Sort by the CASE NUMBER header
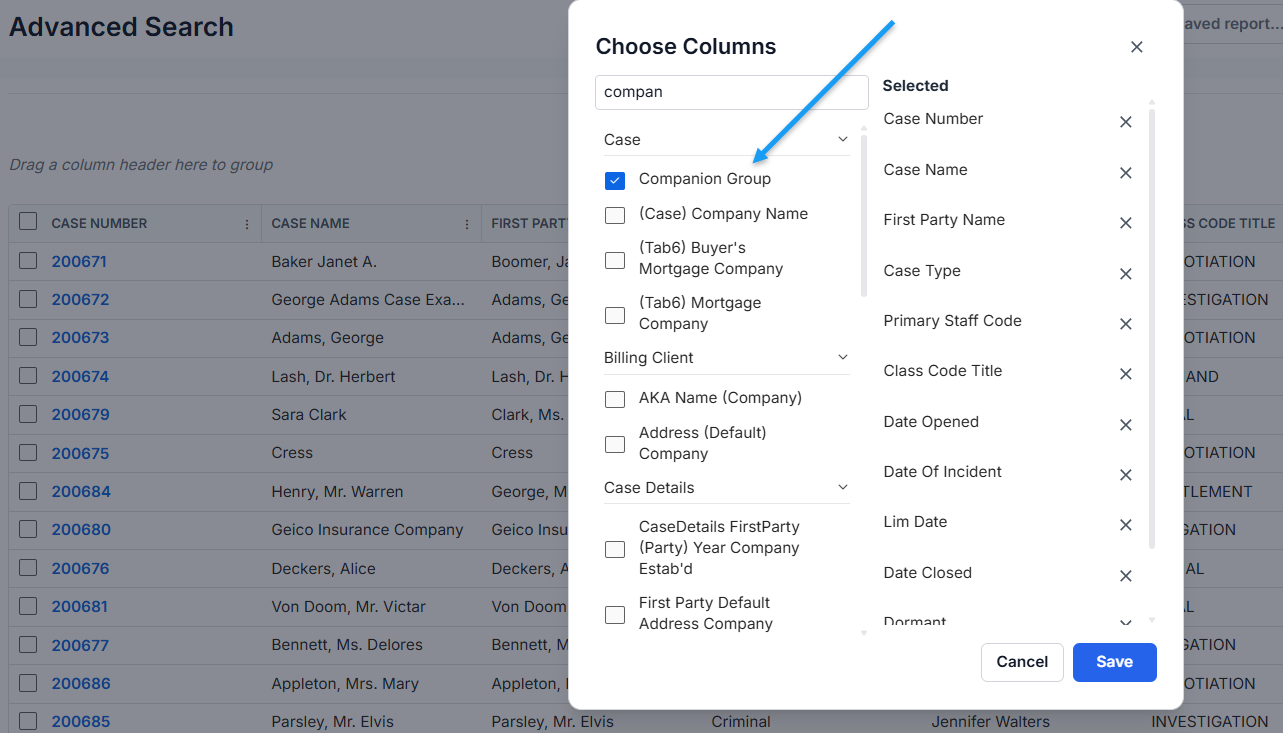The image size is (1283, 733). (x=99, y=224)
